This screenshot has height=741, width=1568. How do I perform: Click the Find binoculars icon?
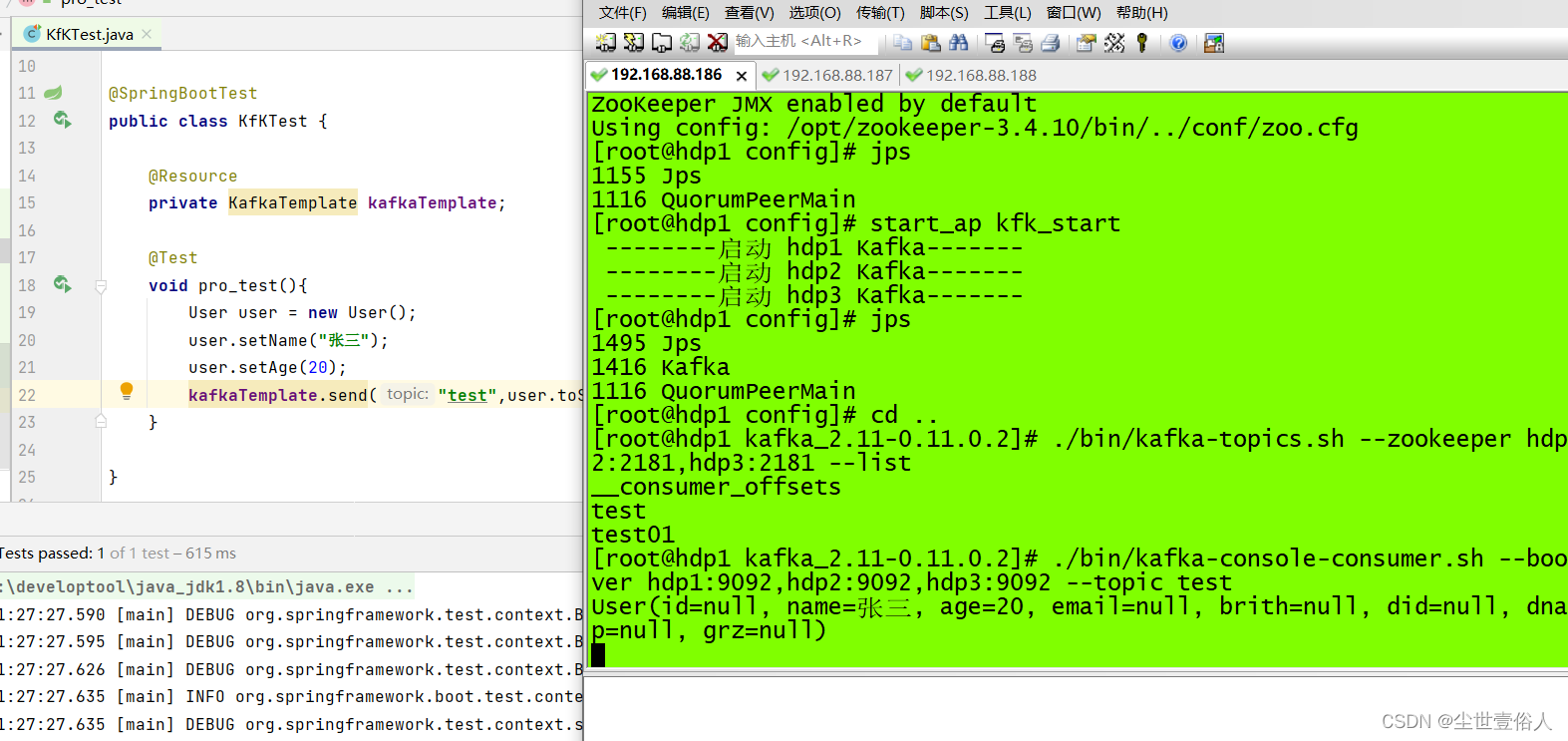(x=958, y=42)
